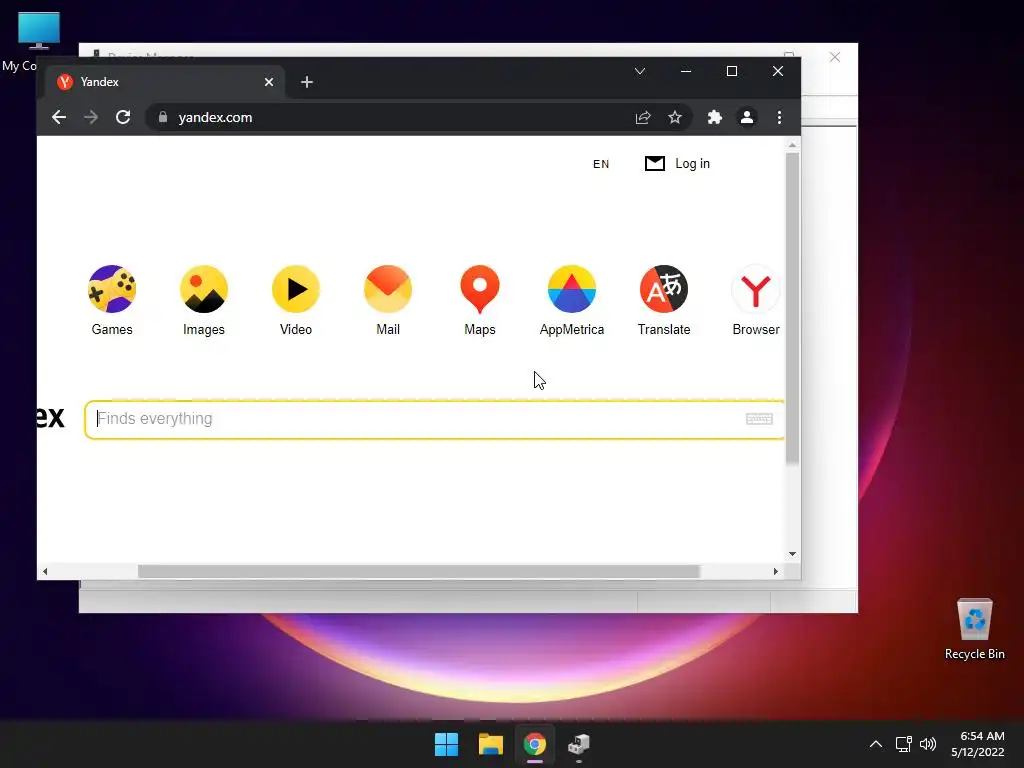Open the Yandex Video service icon

click(296, 289)
